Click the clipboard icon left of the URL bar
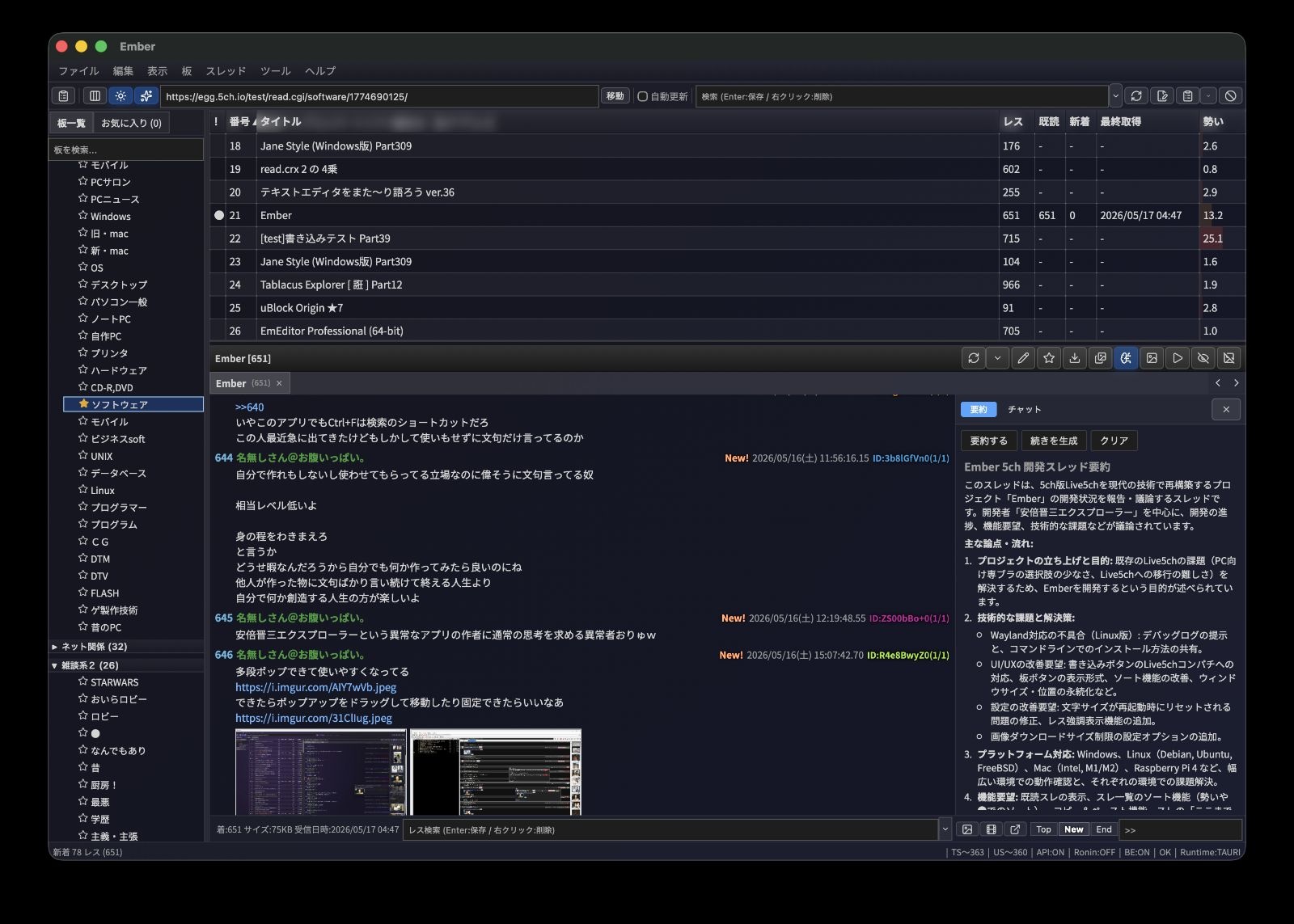The width and height of the screenshot is (1294, 924). [x=63, y=96]
